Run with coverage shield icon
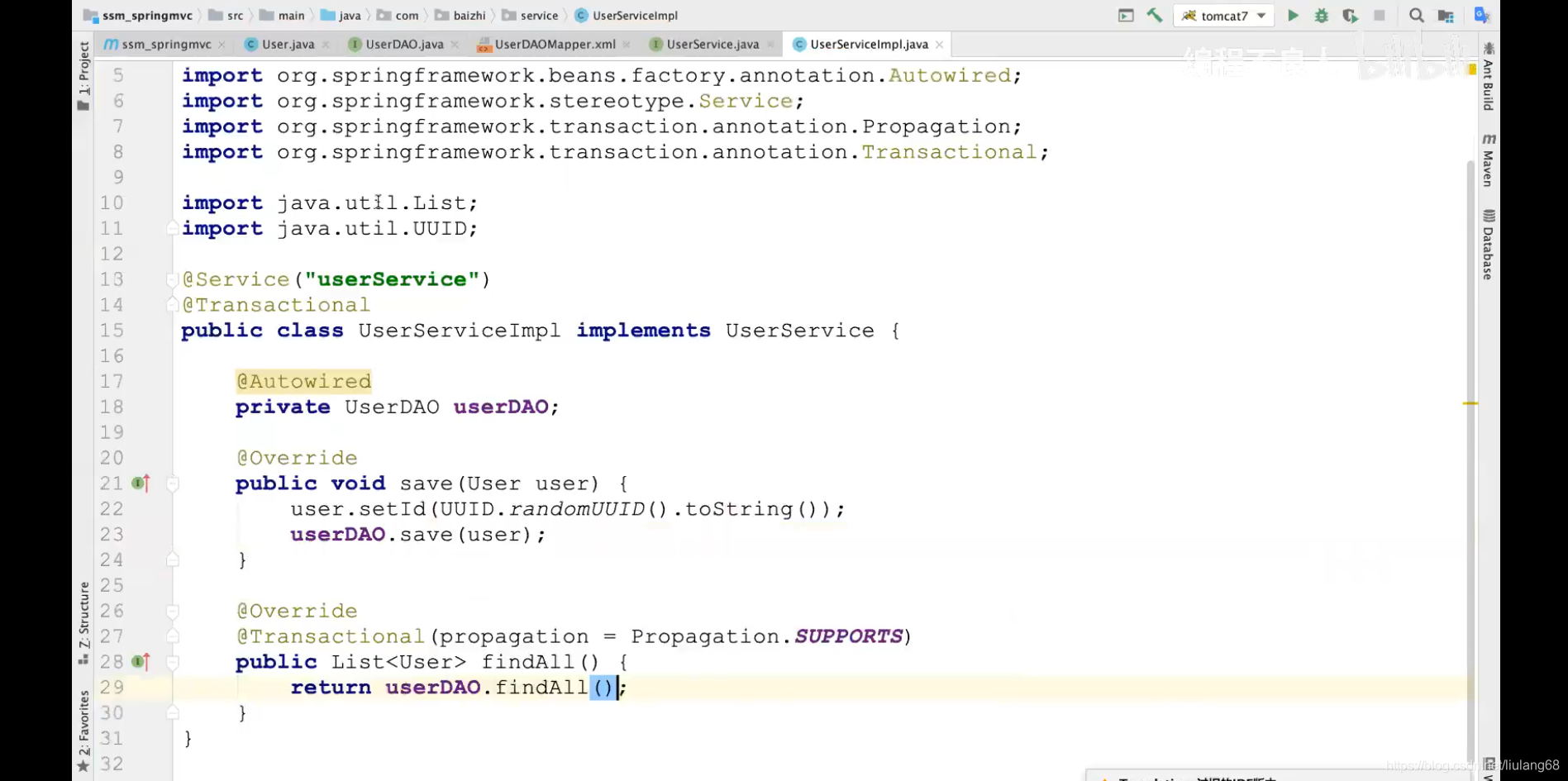This screenshot has width=1568, height=781. pyautogui.click(x=1350, y=16)
